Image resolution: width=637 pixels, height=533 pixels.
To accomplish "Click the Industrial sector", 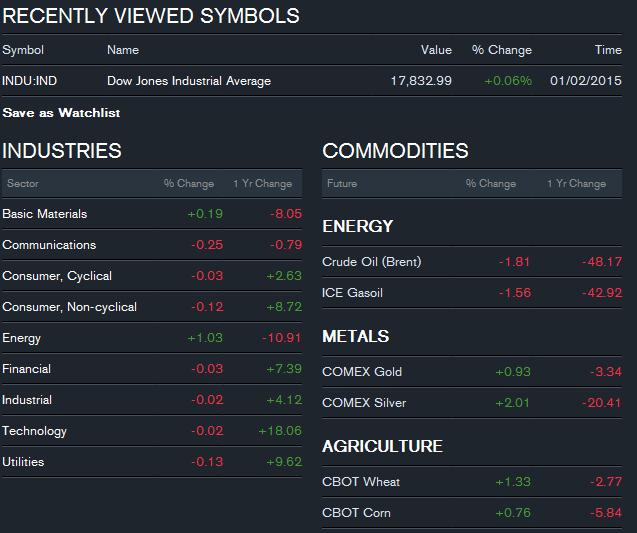I will coord(28,400).
